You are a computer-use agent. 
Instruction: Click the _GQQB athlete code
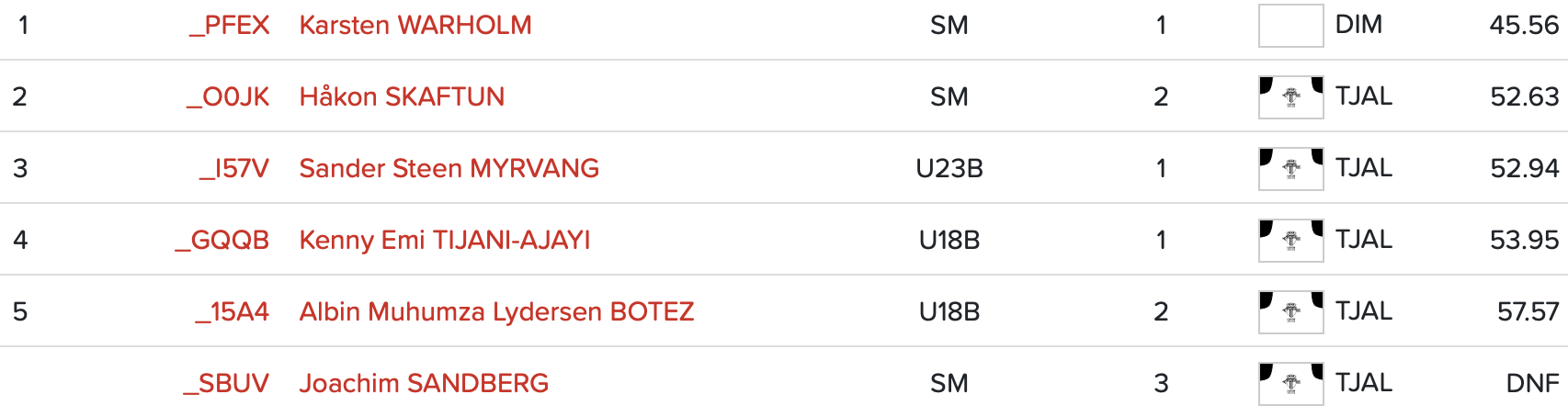[222, 241]
